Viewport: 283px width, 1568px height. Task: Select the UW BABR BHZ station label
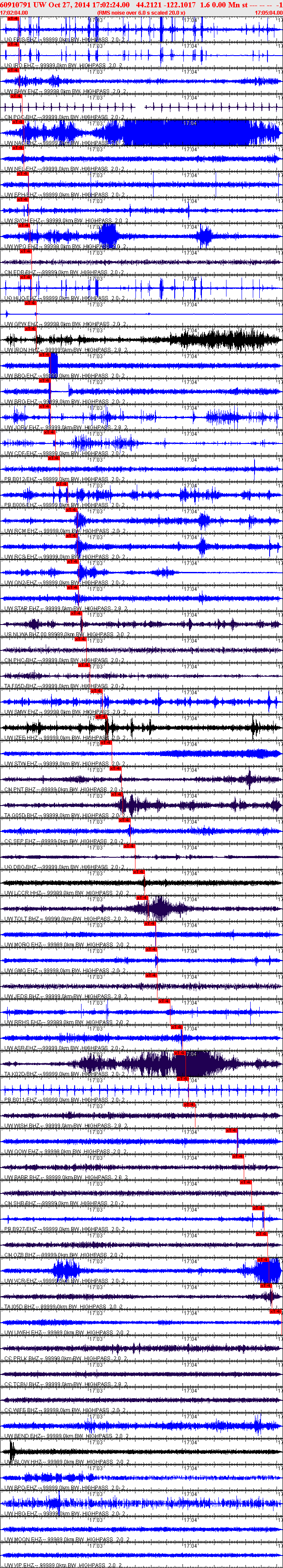pos(66,1178)
